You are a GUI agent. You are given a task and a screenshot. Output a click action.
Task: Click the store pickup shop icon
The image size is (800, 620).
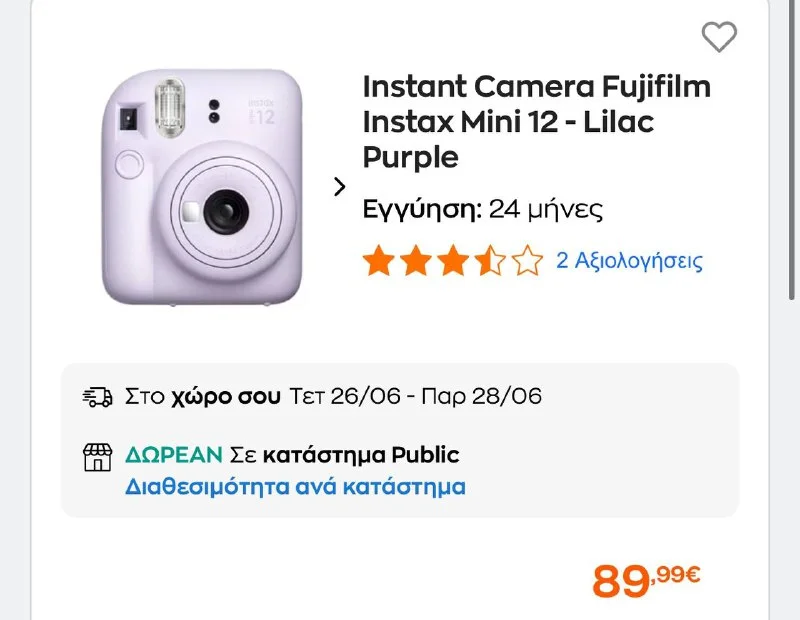(x=97, y=457)
